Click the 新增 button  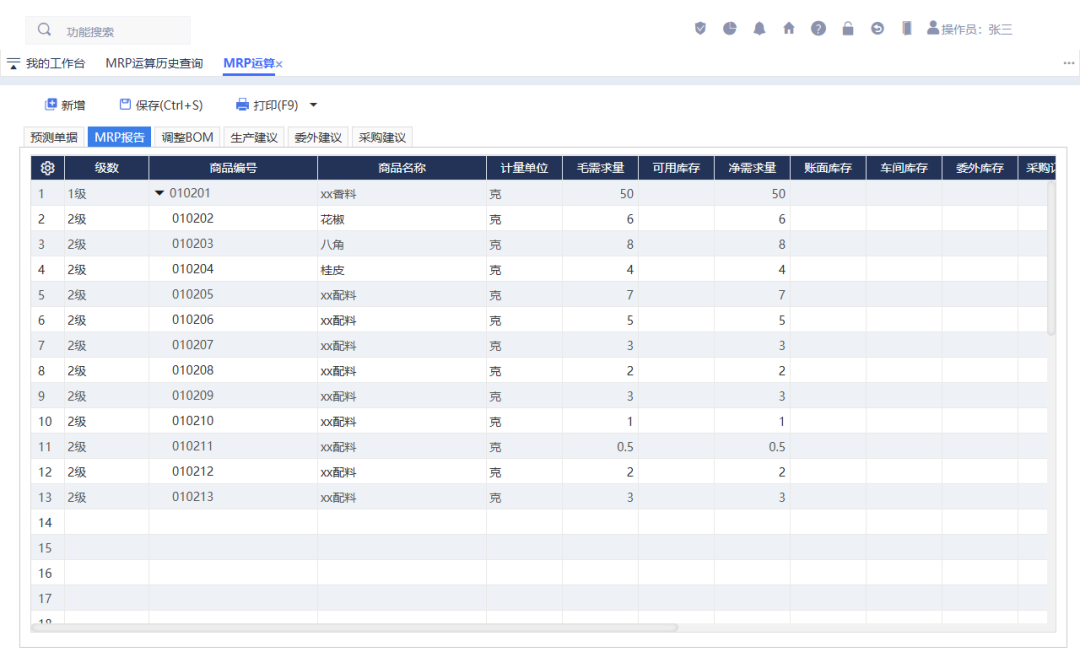pos(63,104)
